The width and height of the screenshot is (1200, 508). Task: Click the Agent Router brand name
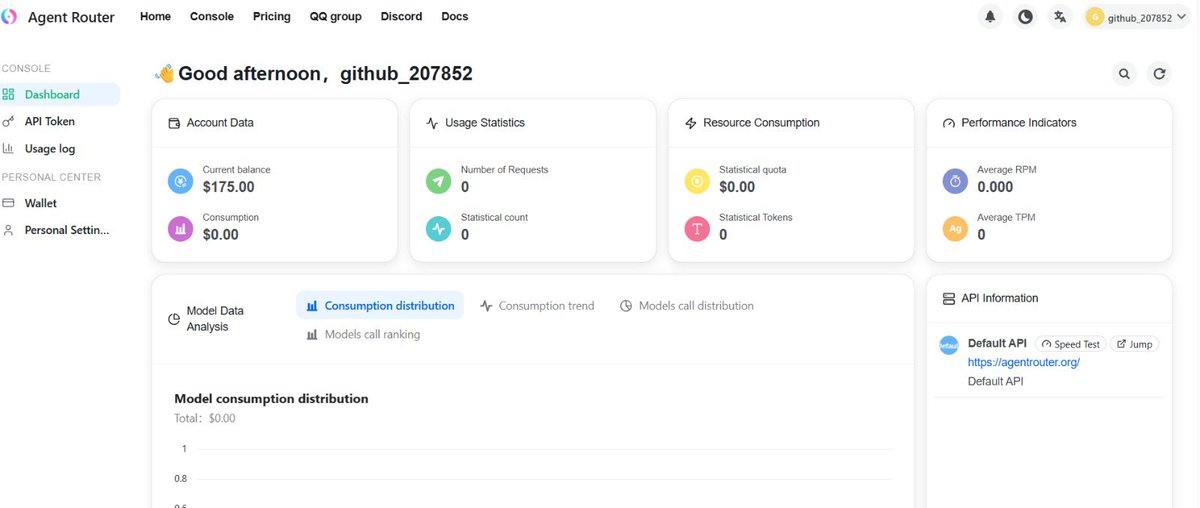71,17
